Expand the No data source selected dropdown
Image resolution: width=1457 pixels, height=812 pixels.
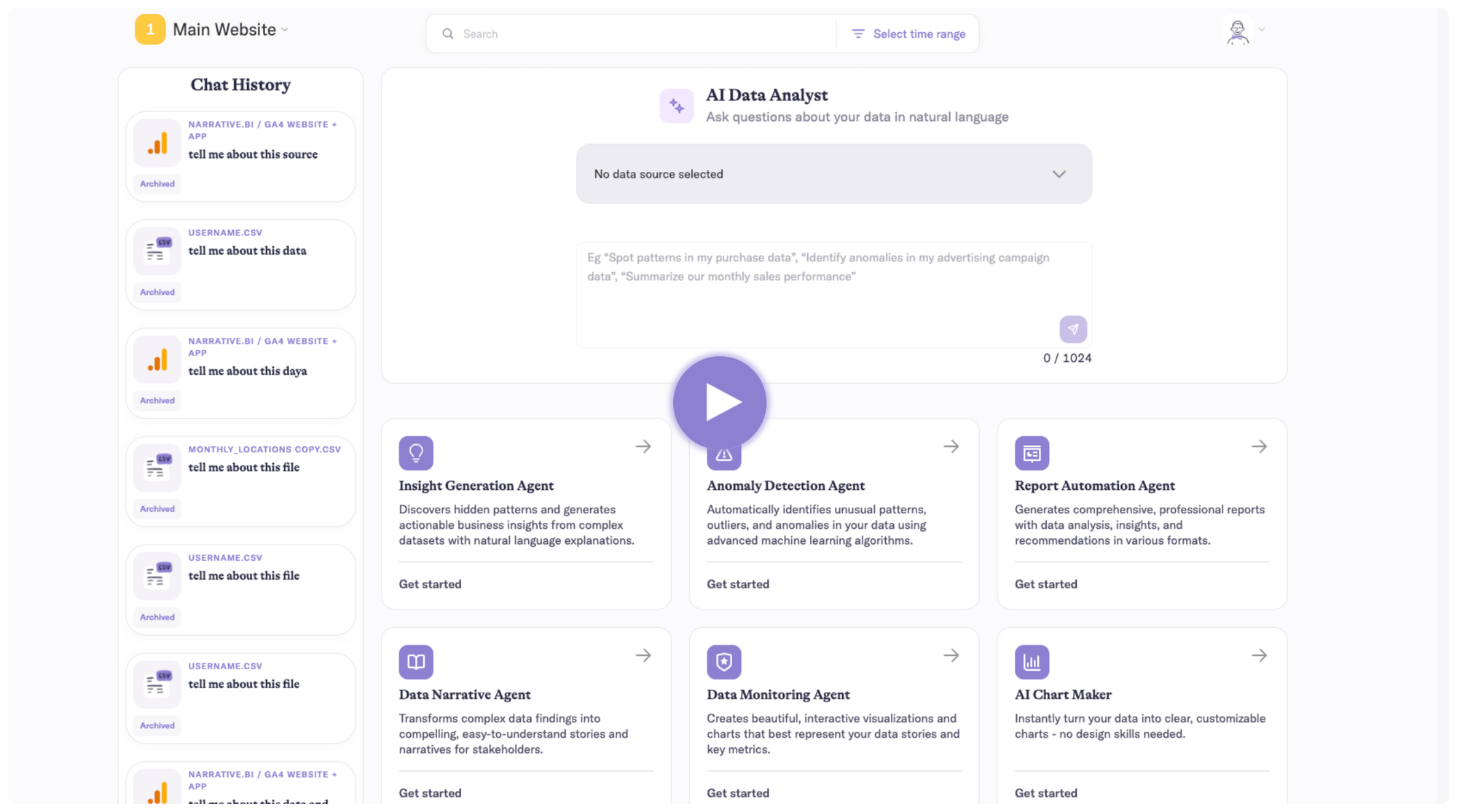click(833, 174)
